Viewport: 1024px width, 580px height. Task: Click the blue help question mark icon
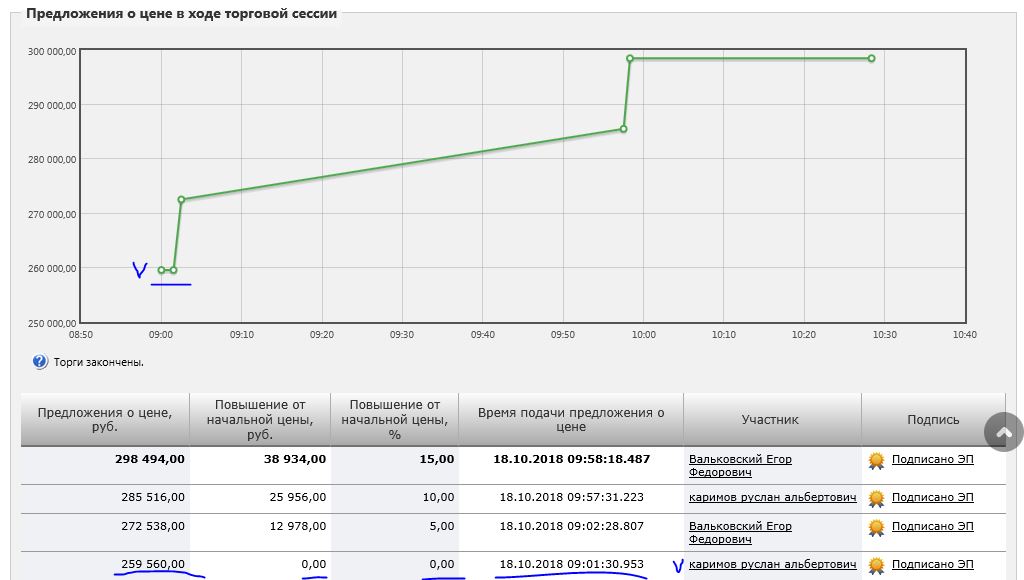(40, 362)
